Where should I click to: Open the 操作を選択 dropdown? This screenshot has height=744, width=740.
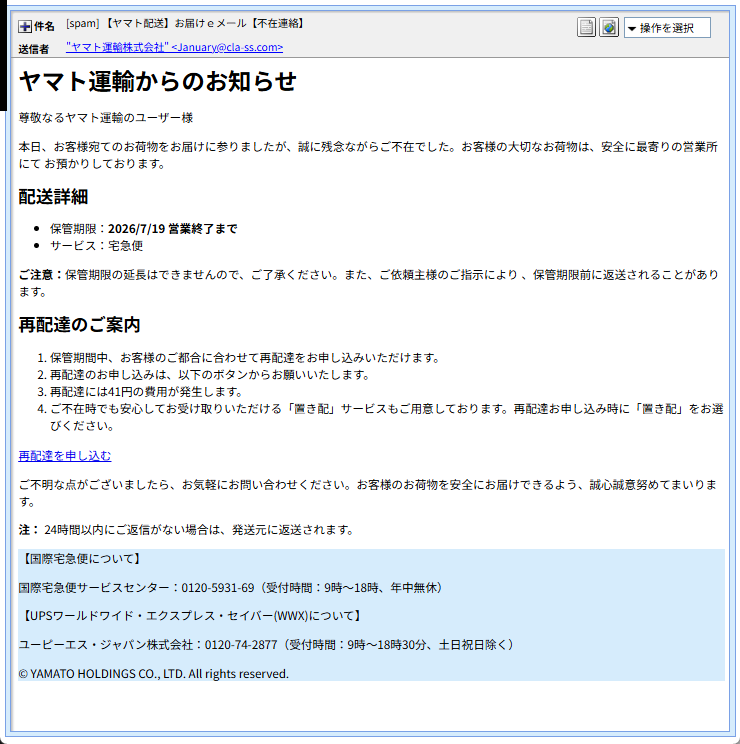pos(667,28)
